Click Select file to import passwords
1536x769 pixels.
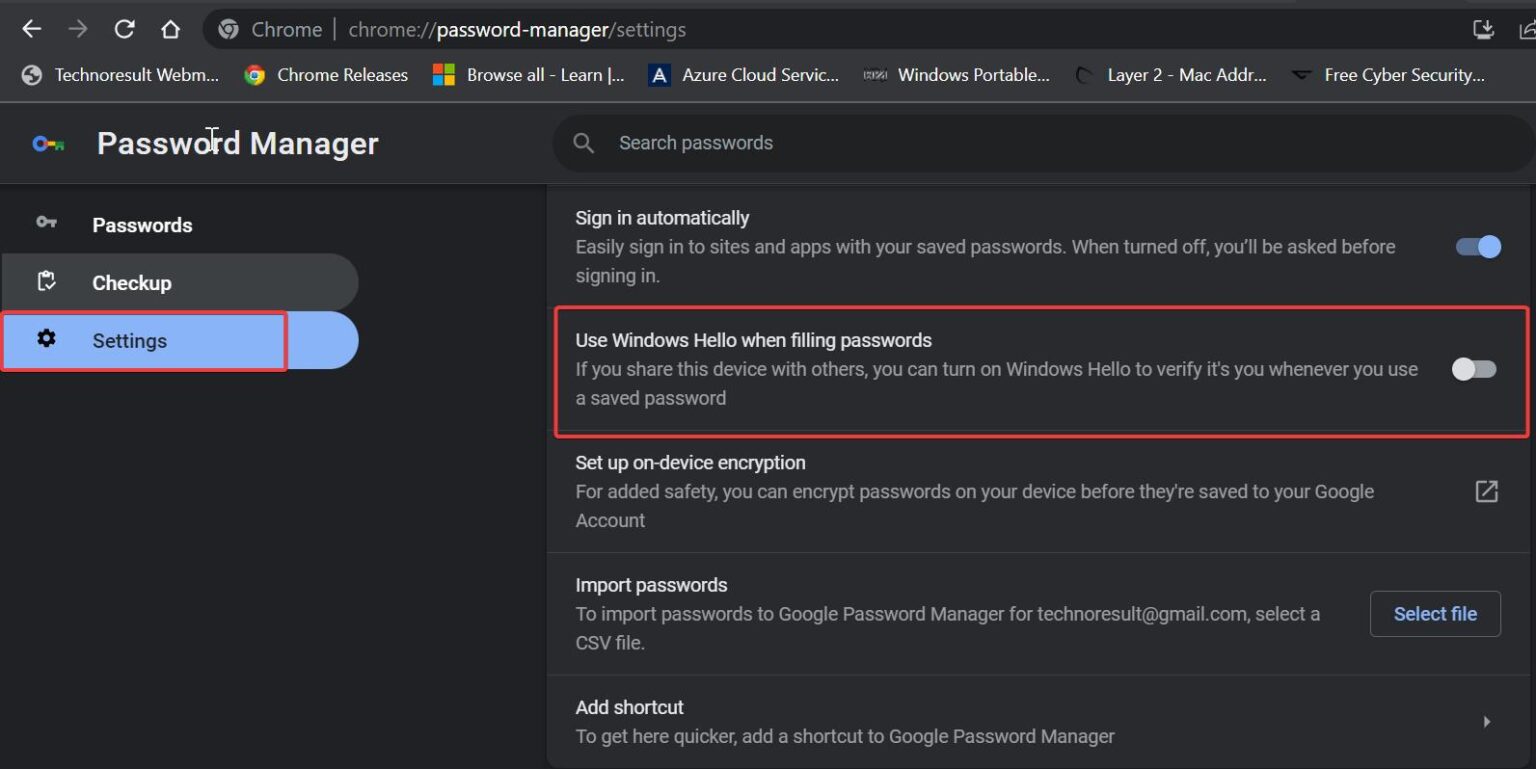point(1435,613)
